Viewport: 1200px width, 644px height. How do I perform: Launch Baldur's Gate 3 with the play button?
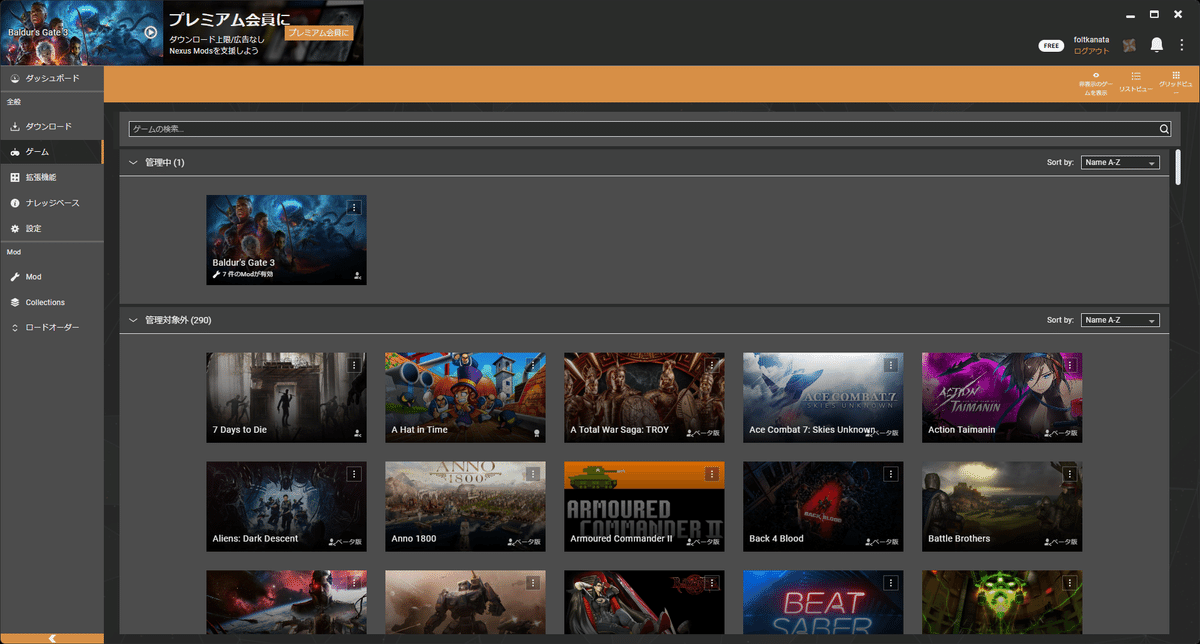pos(150,32)
